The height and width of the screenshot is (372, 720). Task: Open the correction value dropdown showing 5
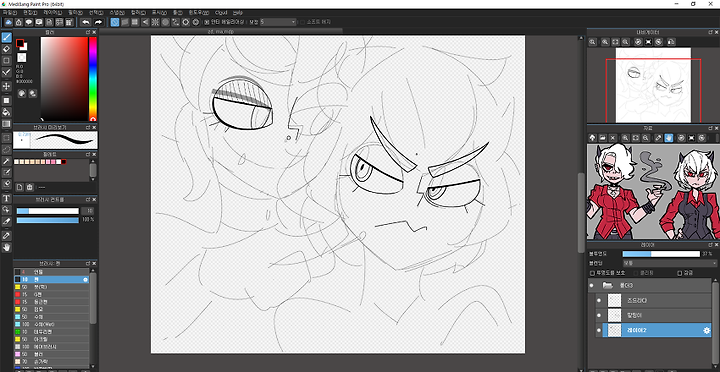point(278,22)
